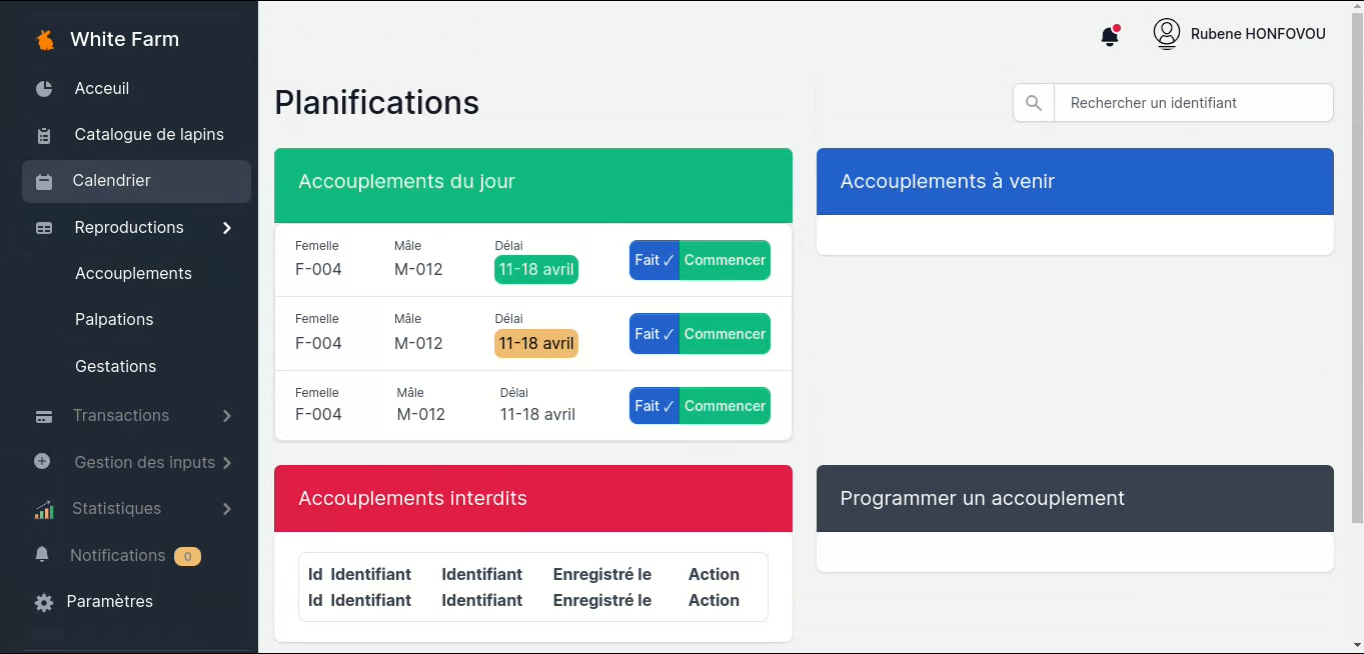Click the Paramètres gear icon

tap(44, 603)
